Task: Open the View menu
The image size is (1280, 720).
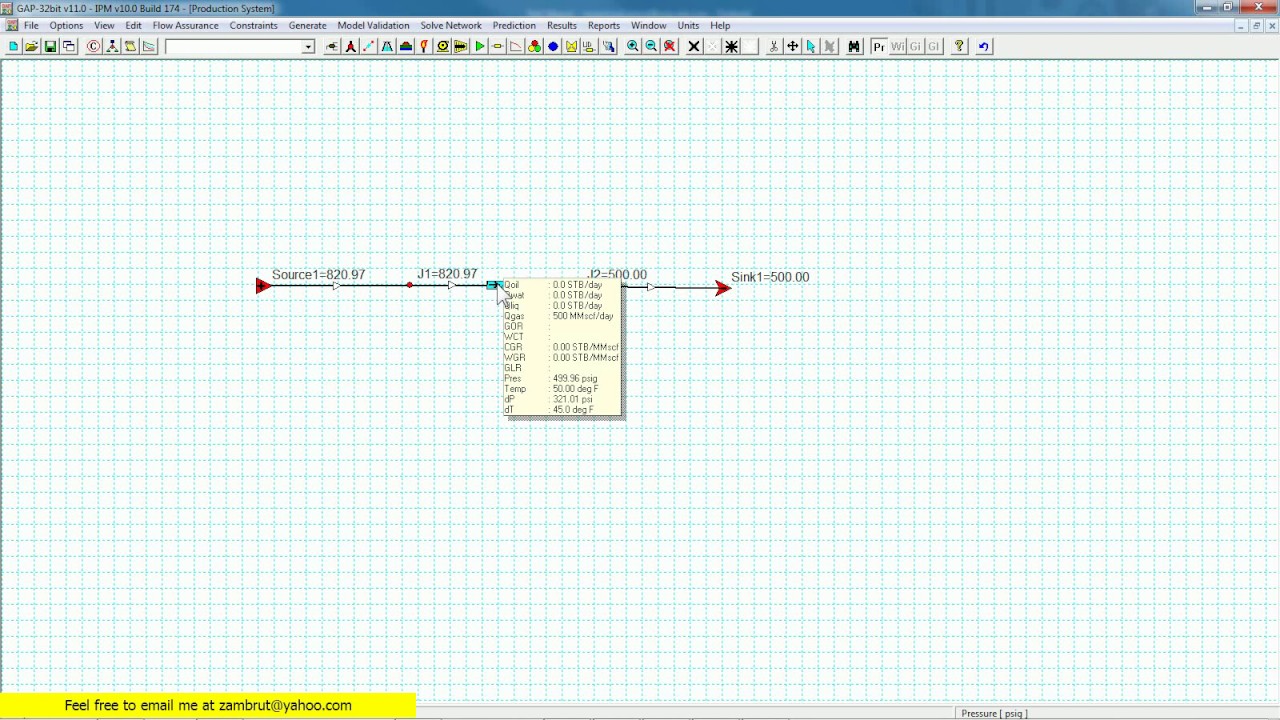Action: (104, 25)
